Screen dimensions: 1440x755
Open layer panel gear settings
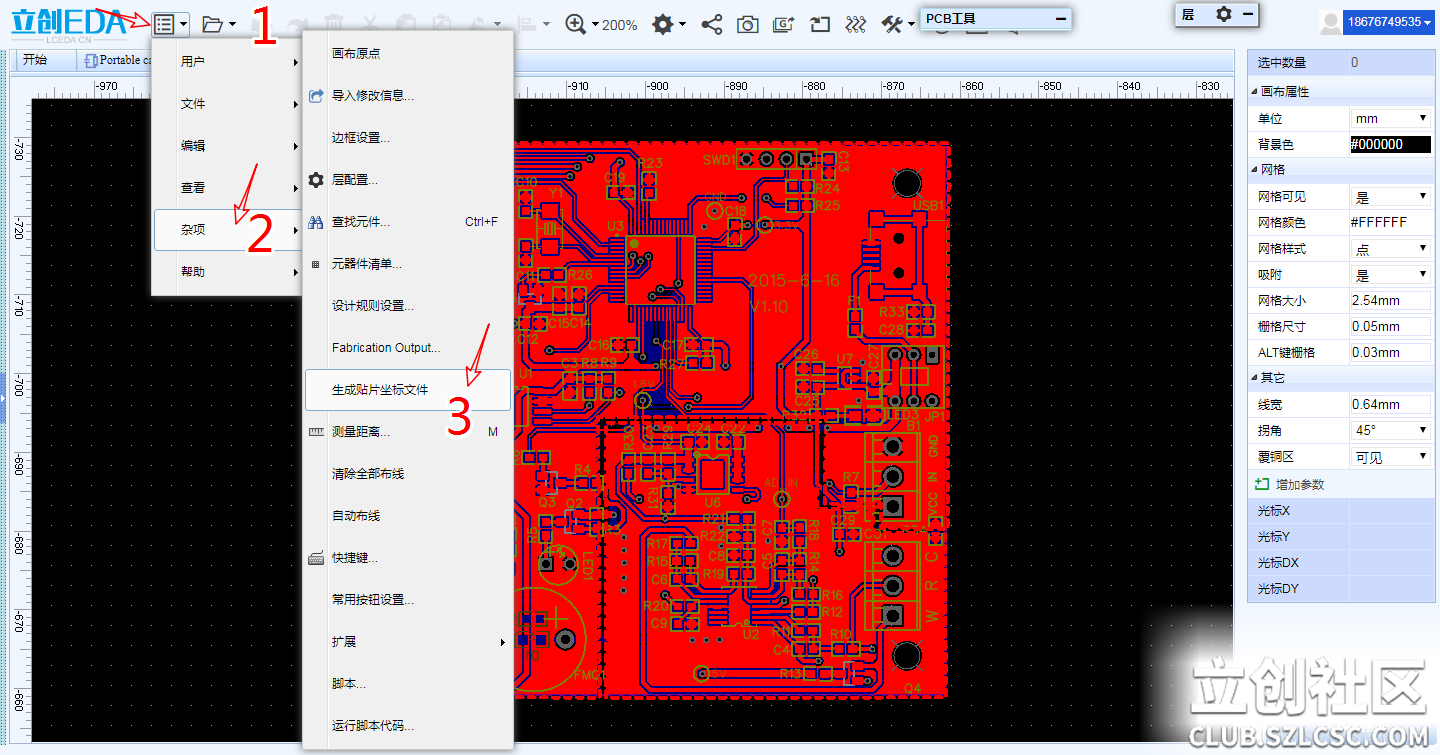point(1224,14)
